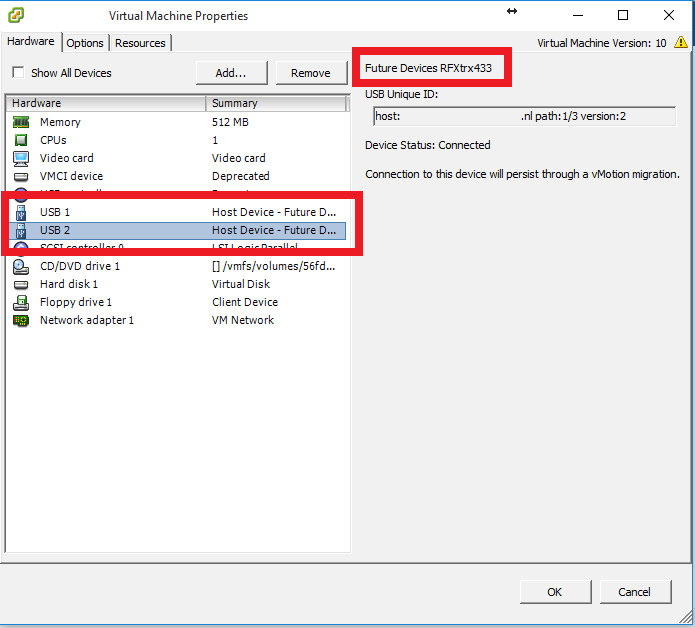Click the Memory hardware icon

point(21,122)
